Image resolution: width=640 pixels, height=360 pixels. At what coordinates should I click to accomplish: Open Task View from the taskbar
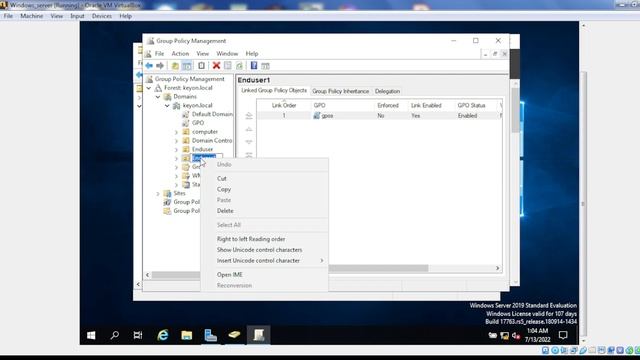(x=138, y=335)
